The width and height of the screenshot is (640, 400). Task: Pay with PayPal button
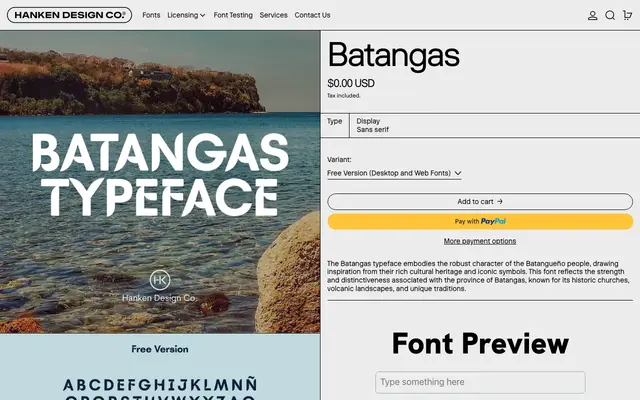[480, 222]
